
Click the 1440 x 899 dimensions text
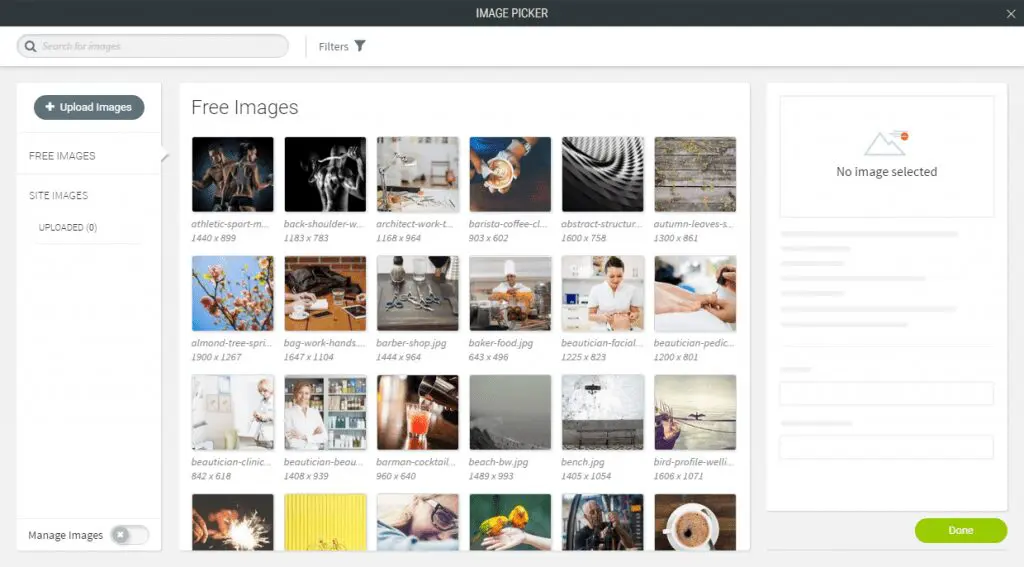[x=214, y=238]
